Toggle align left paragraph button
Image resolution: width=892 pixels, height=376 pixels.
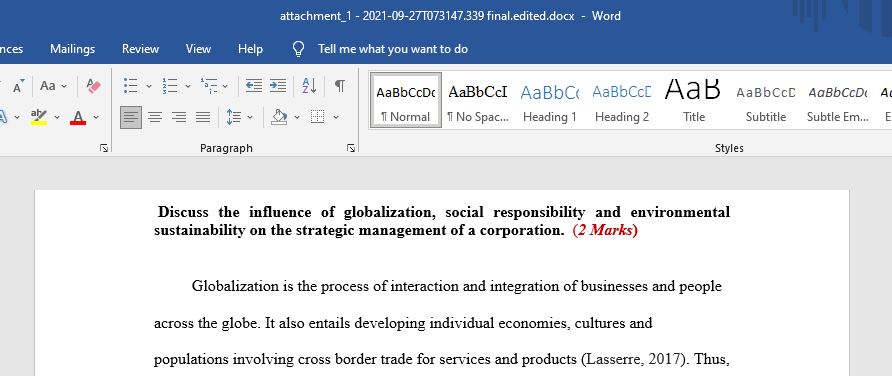[131, 117]
